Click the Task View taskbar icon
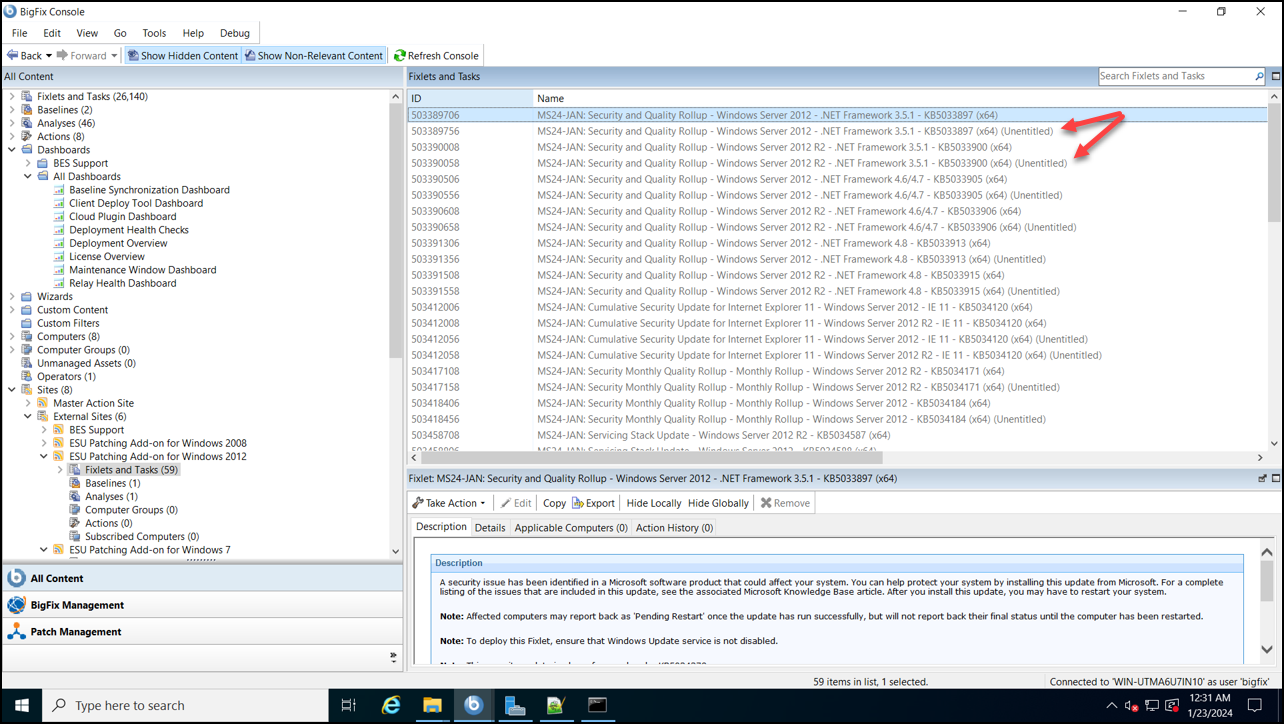 pos(348,705)
